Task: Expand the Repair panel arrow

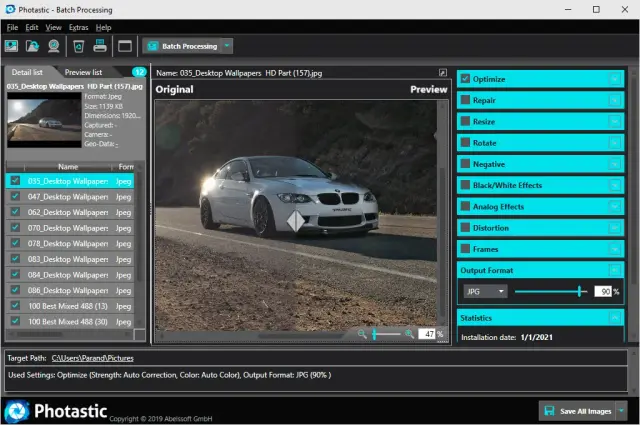Action: click(x=615, y=100)
